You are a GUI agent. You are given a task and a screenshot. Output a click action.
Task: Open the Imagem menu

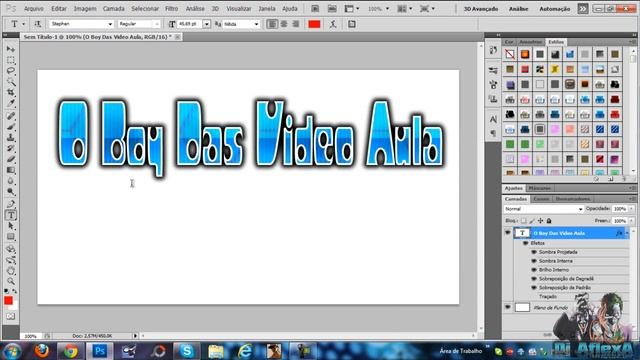point(85,9)
